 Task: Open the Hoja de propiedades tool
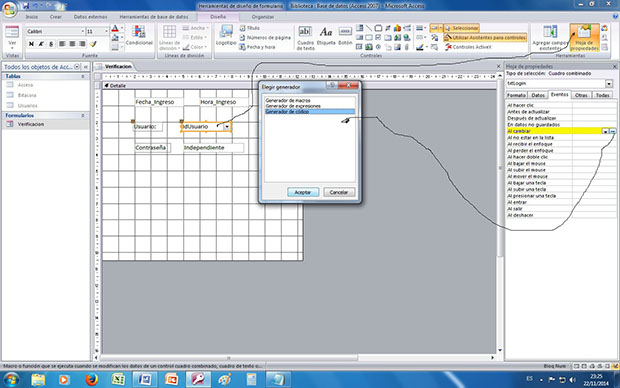(584, 38)
